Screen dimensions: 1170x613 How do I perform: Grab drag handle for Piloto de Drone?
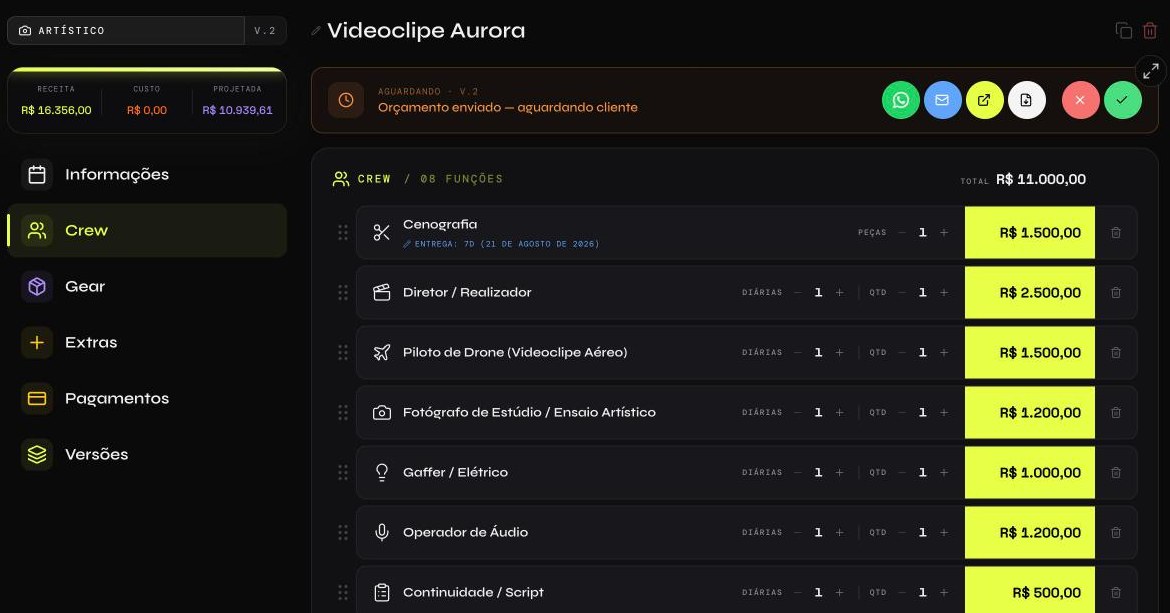click(342, 353)
